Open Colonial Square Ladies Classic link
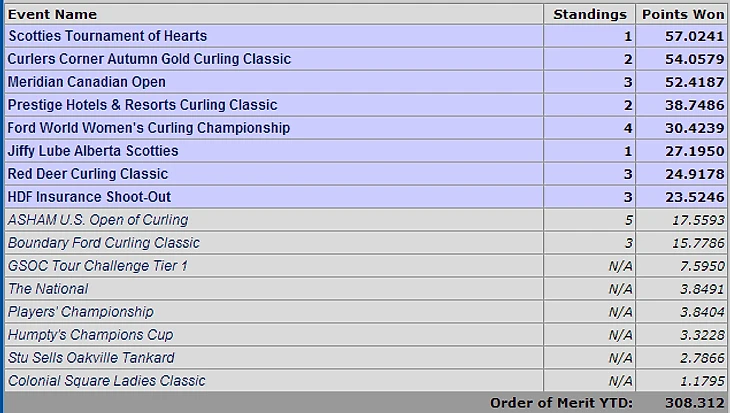Screen dimensions: 730x413 pyautogui.click(x=106, y=381)
